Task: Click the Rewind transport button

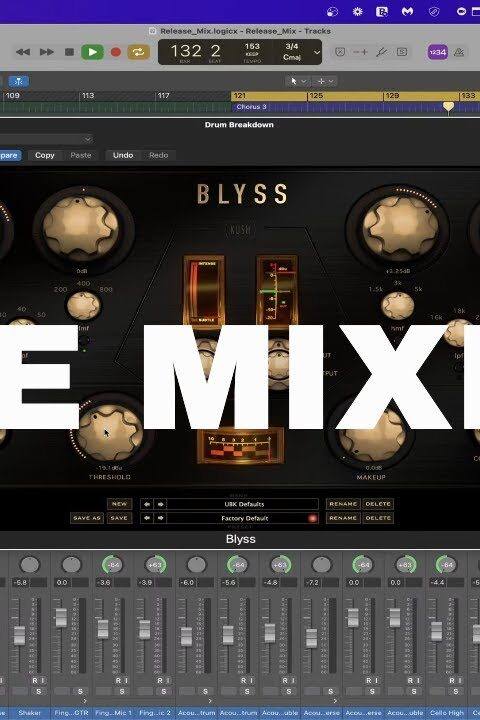Action: coord(23,52)
